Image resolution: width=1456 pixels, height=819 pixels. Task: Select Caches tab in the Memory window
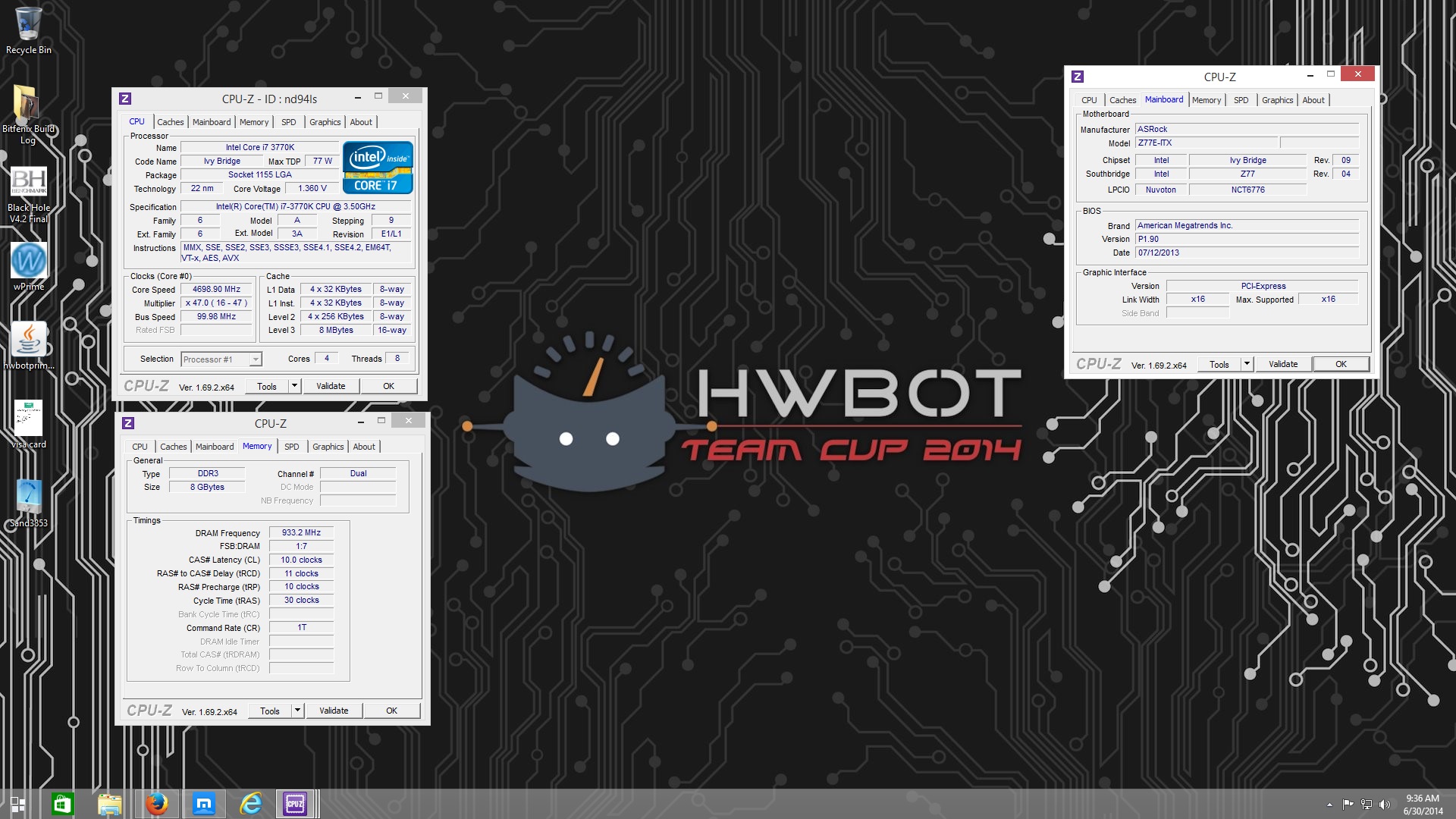click(x=174, y=447)
